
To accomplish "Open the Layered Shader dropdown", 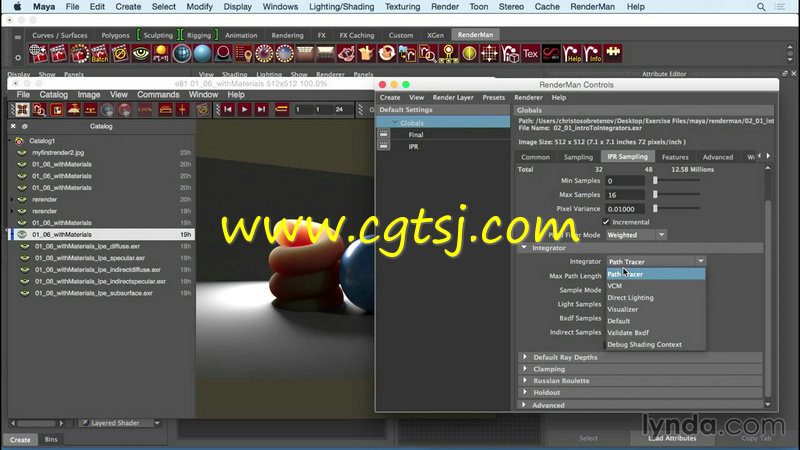I will pyautogui.click(x=121, y=423).
